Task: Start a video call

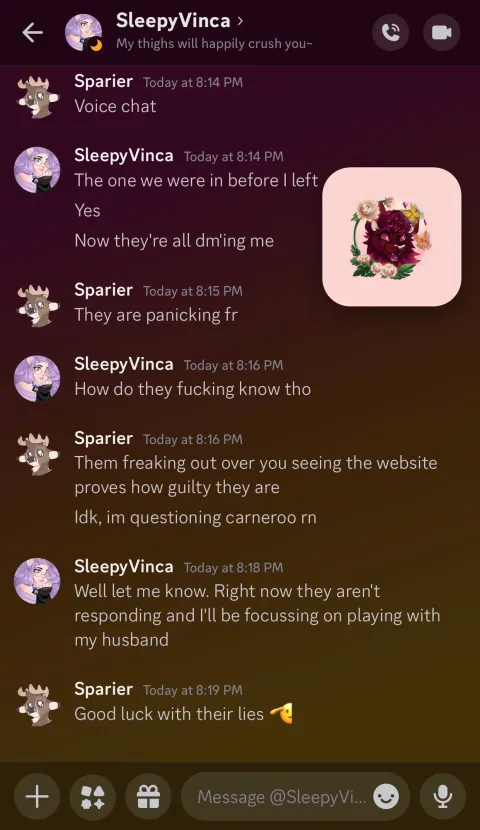Action: tap(441, 33)
